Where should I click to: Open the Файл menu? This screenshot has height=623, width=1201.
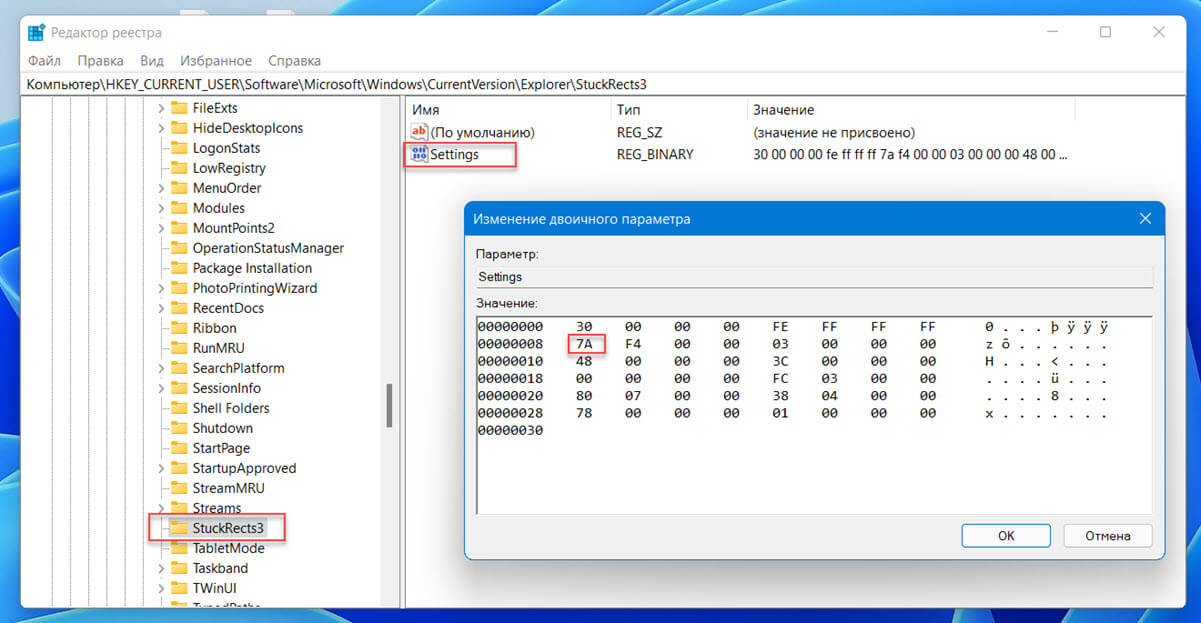coord(45,61)
